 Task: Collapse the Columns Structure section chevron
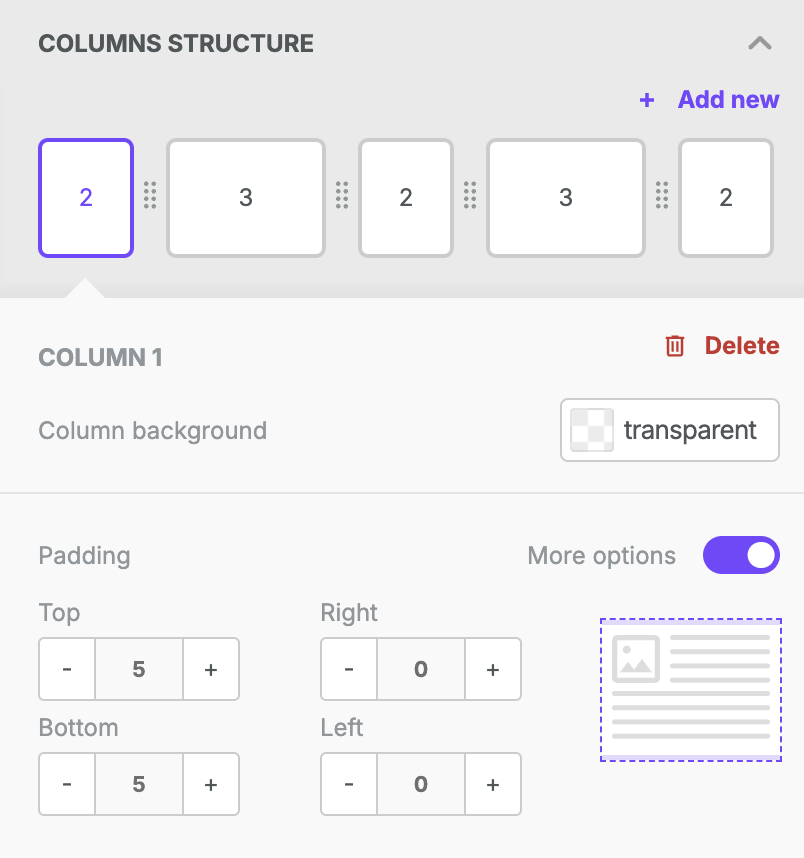point(760,43)
